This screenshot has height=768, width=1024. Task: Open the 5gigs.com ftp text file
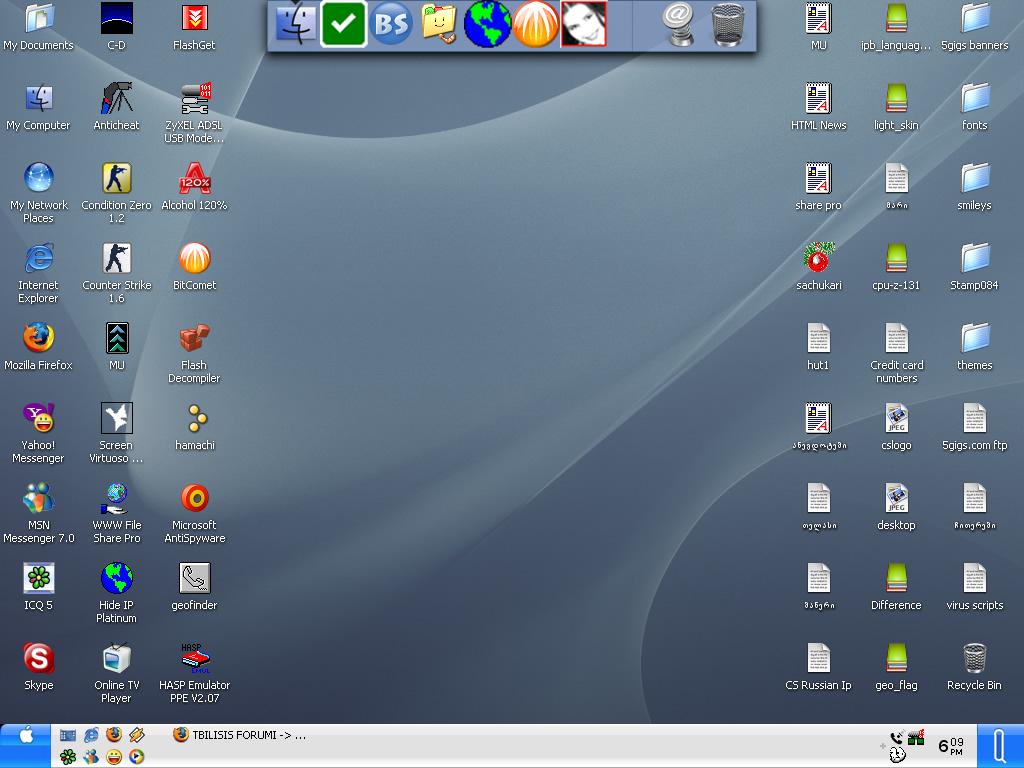pos(974,426)
